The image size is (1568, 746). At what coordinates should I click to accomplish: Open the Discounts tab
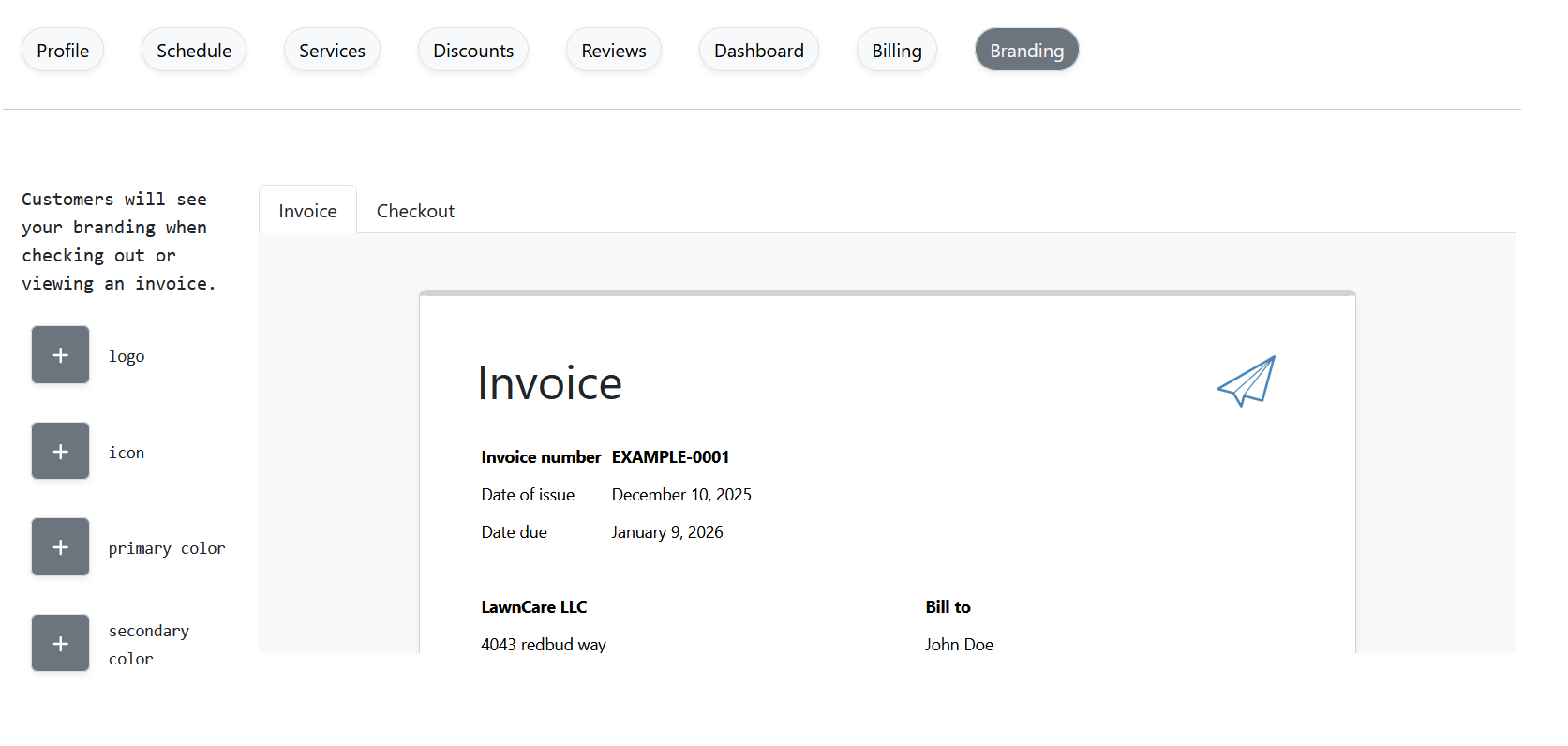tap(473, 50)
